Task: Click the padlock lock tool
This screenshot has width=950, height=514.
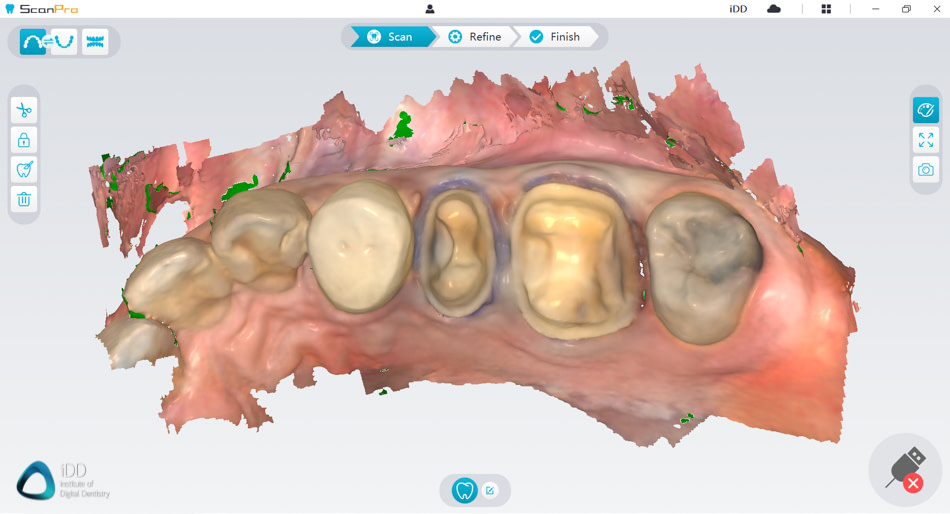Action: point(24,140)
